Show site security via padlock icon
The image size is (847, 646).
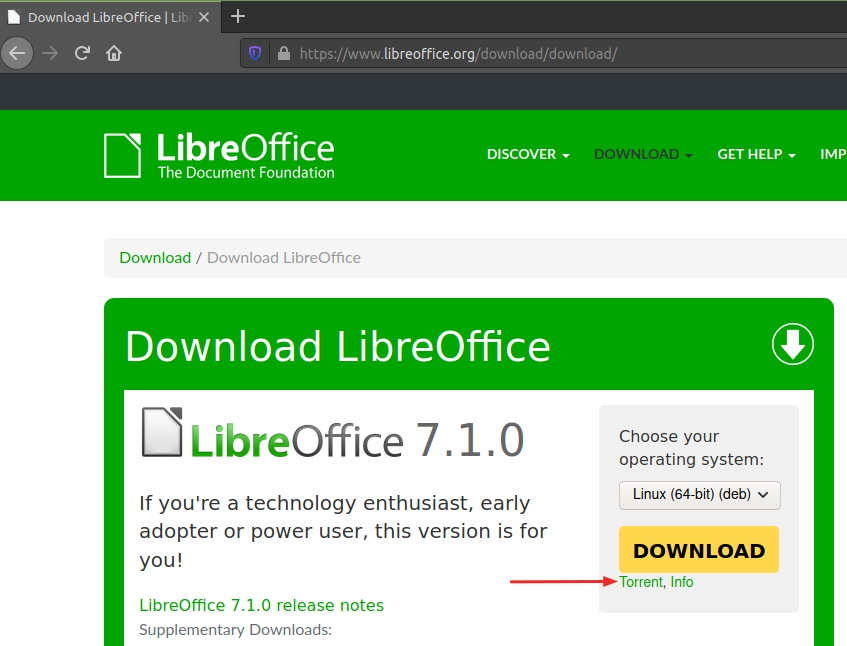[x=284, y=53]
